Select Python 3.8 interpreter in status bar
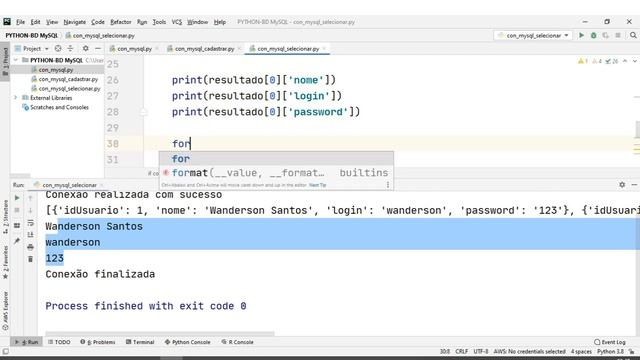 click(610, 351)
